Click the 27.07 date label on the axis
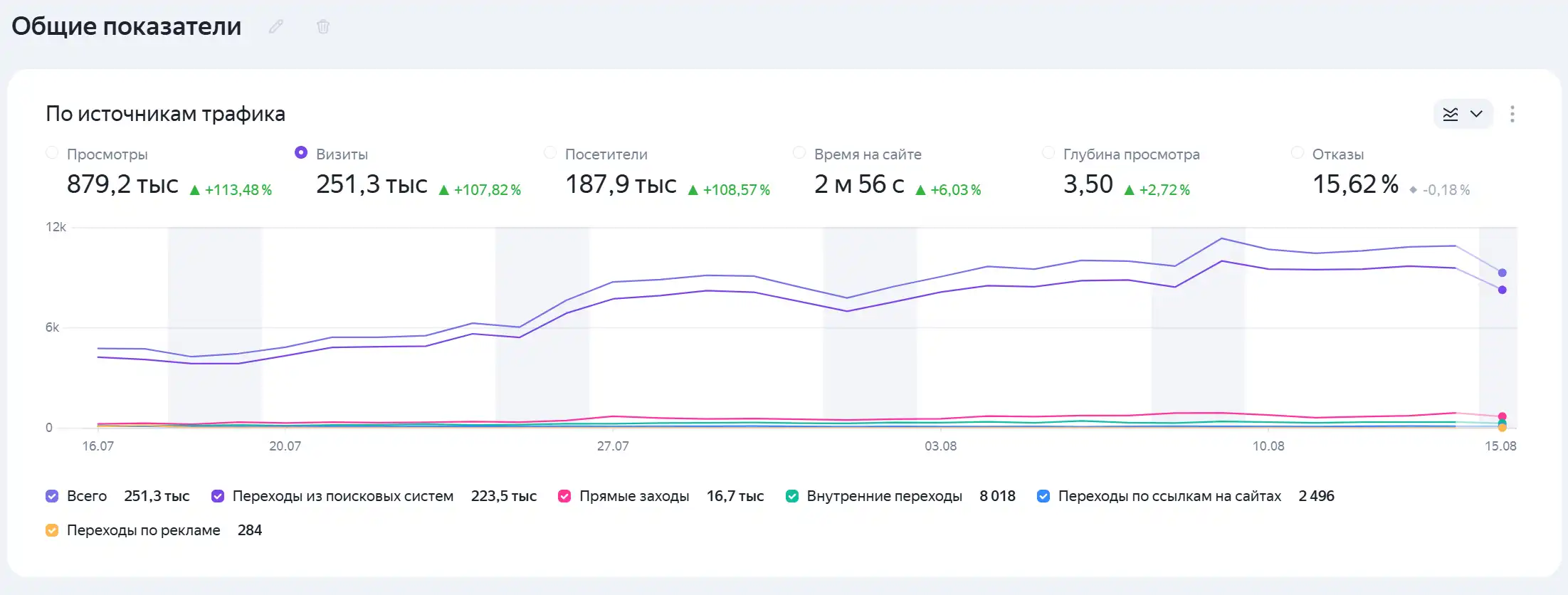 pyautogui.click(x=613, y=446)
